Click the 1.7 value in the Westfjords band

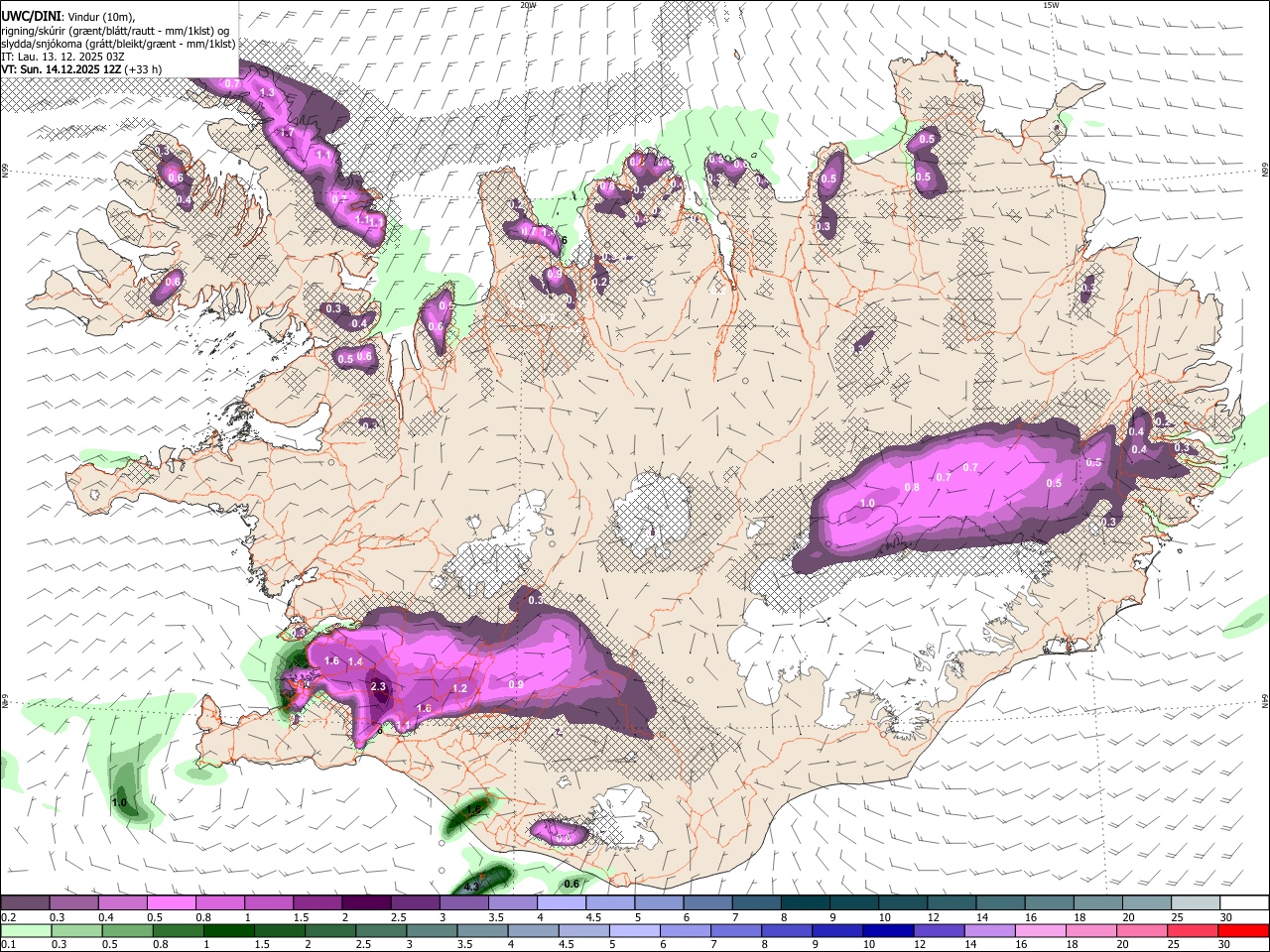coord(288,132)
